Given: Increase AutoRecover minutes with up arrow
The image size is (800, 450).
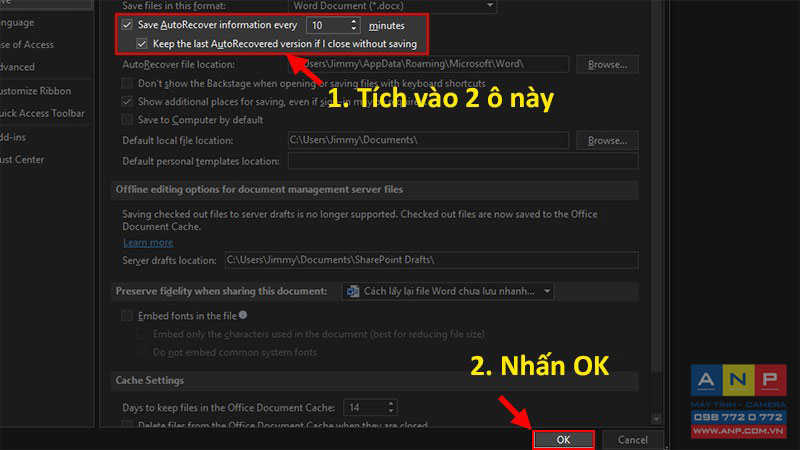Looking at the screenshot, I should click(354, 21).
